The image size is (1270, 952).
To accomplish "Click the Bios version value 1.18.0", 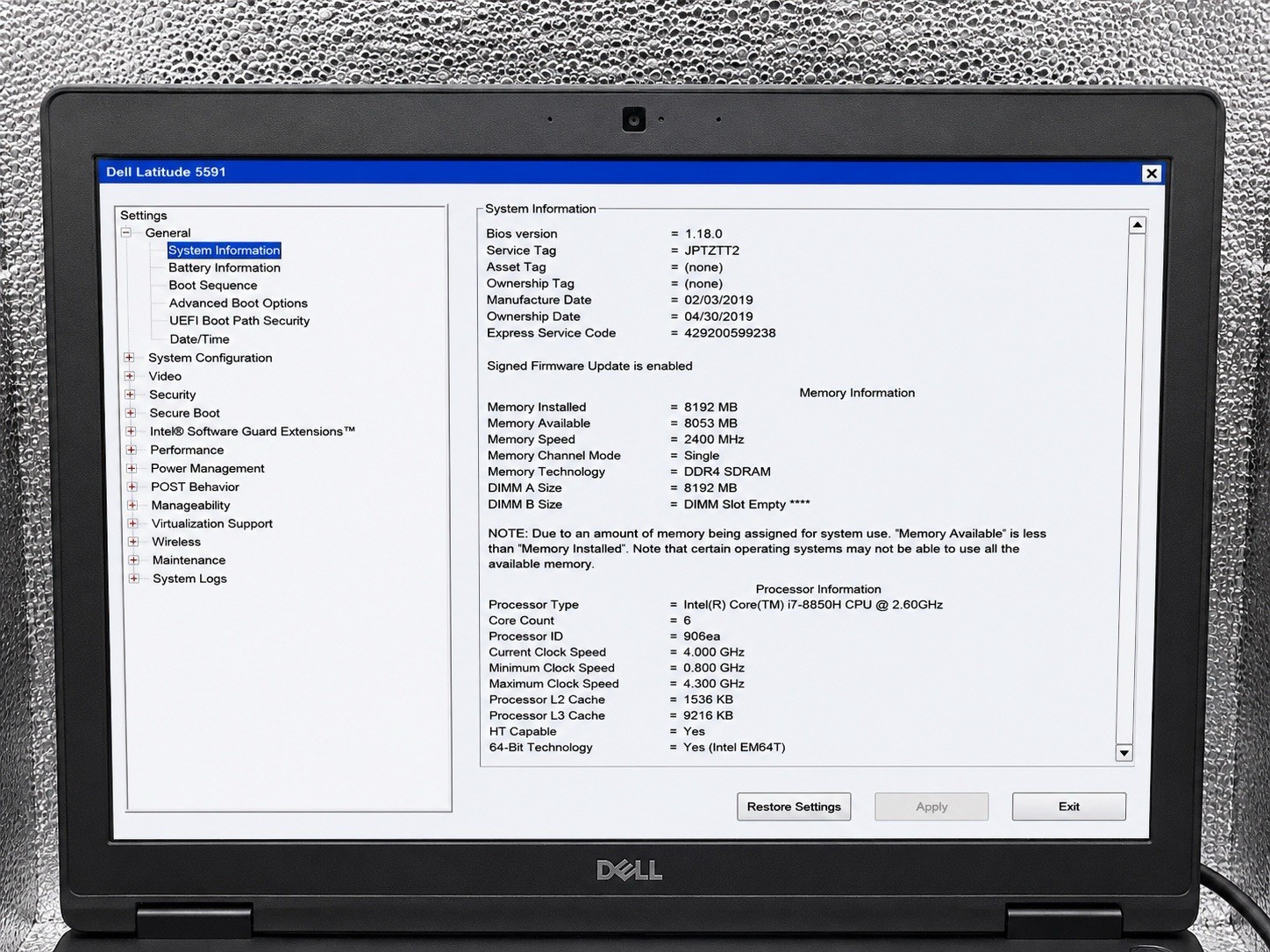I will 703,234.
